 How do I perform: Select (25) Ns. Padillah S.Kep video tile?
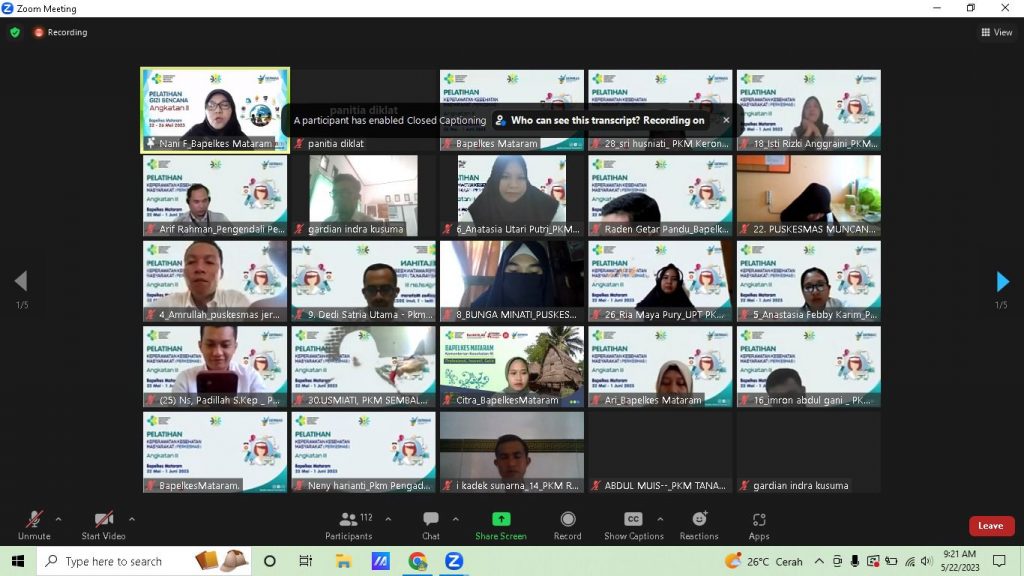click(215, 366)
